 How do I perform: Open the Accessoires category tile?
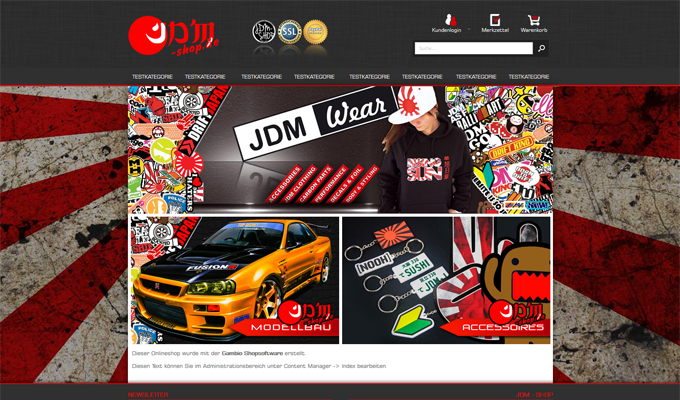[446, 280]
